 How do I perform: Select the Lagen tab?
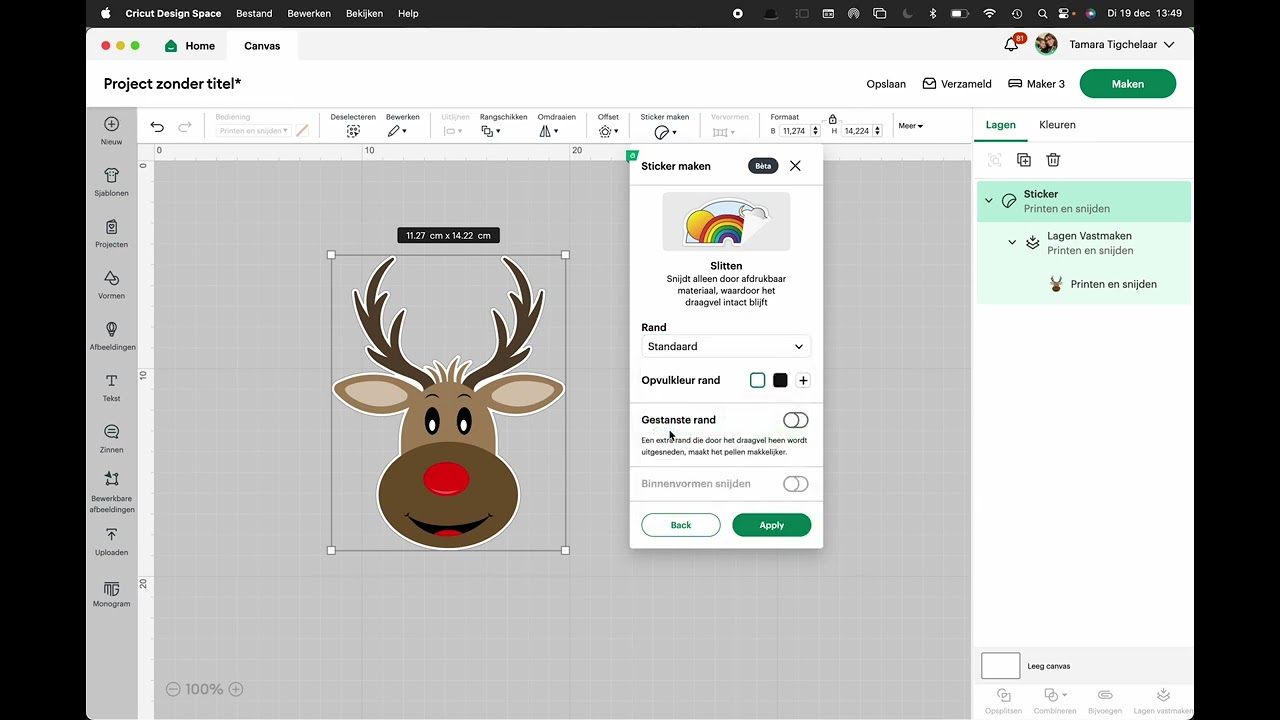pyautogui.click(x=1000, y=125)
